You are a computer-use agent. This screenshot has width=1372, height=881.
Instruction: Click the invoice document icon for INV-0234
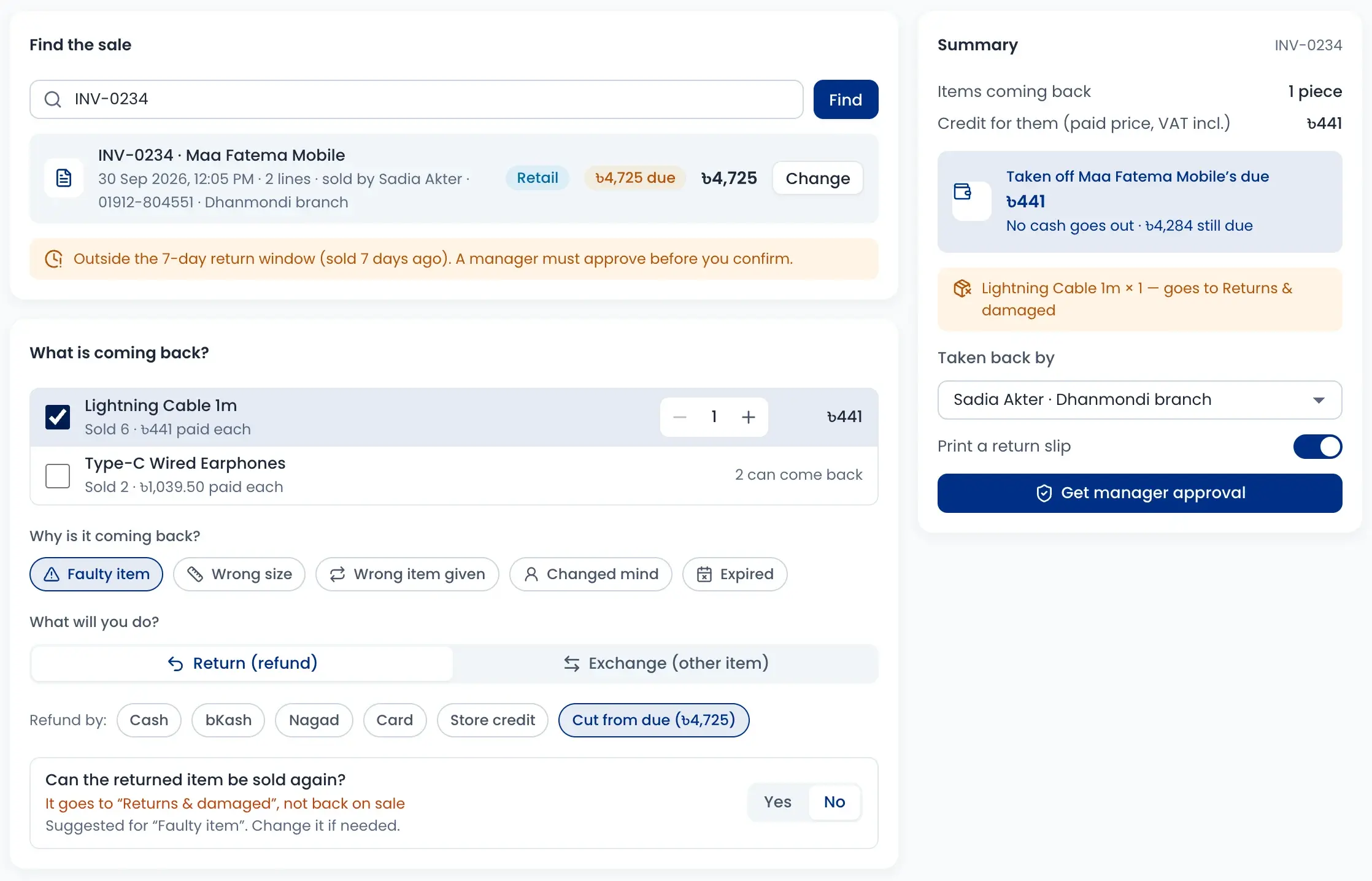pos(64,178)
